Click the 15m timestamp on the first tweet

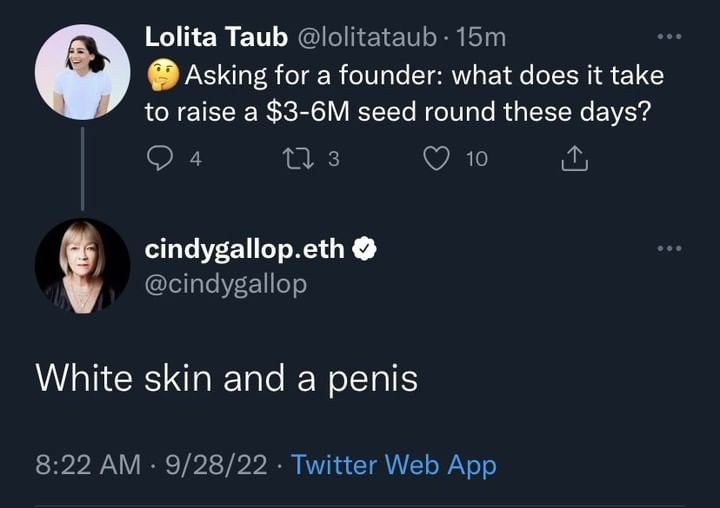click(x=481, y=37)
